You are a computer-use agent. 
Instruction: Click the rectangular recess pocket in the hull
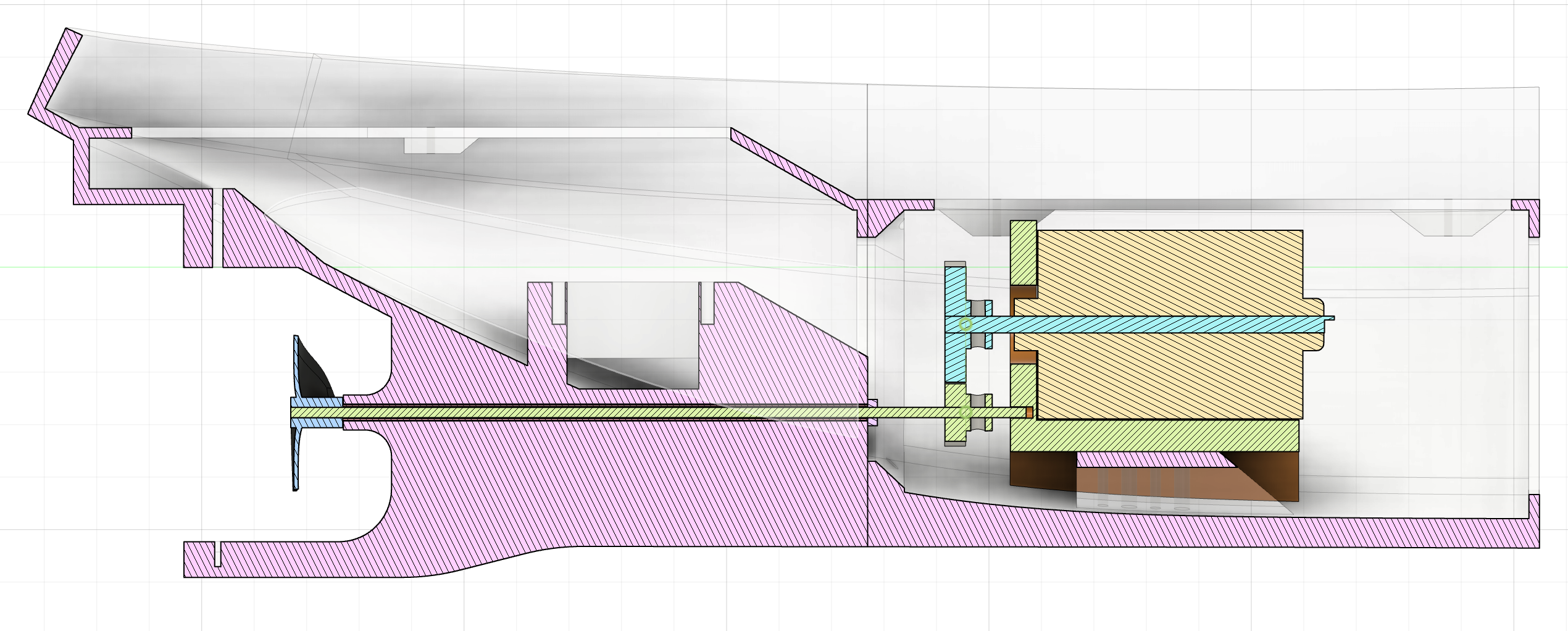[x=633, y=335]
